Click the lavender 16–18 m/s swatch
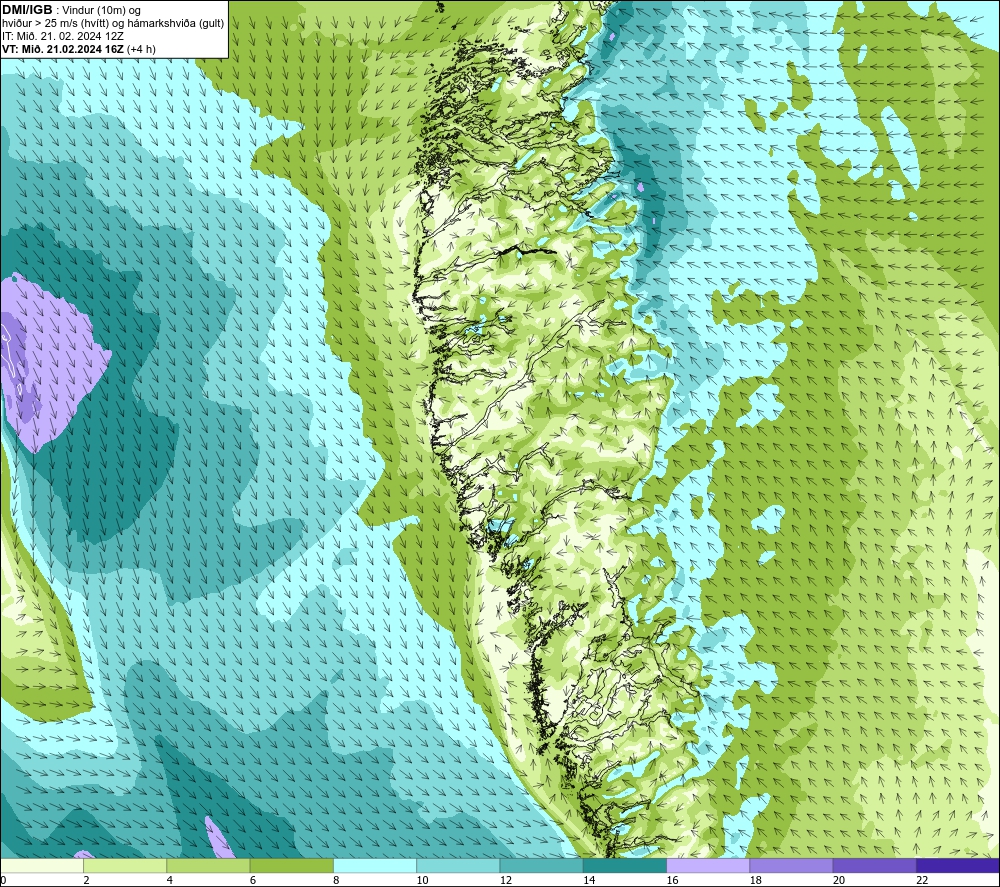Viewport: 1000px width, 887px height. pyautogui.click(x=708, y=865)
